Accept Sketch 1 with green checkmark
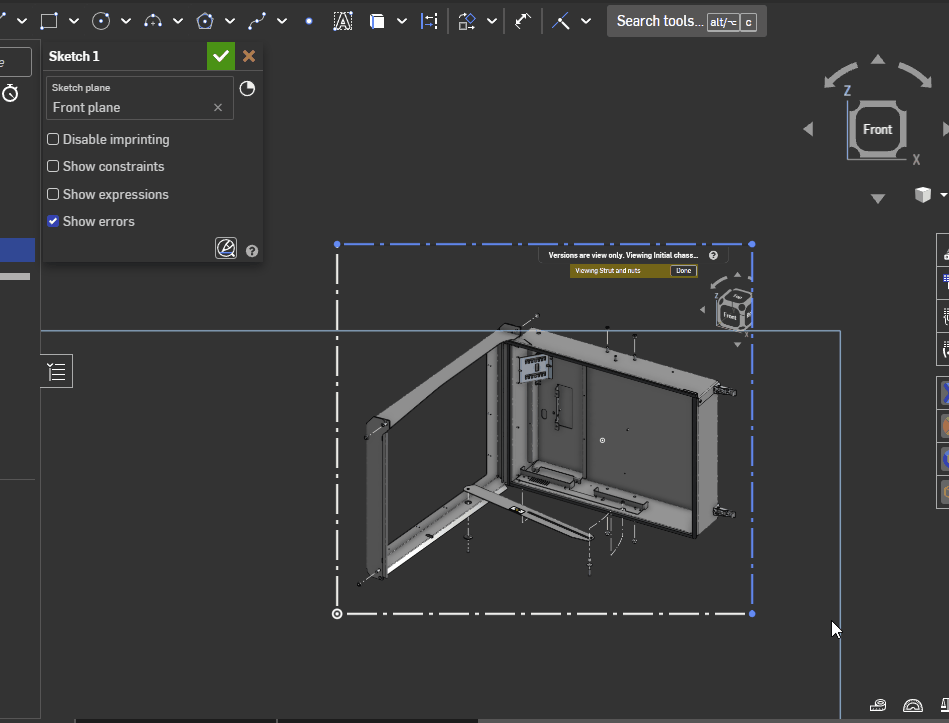The width and height of the screenshot is (949, 723). [x=221, y=56]
